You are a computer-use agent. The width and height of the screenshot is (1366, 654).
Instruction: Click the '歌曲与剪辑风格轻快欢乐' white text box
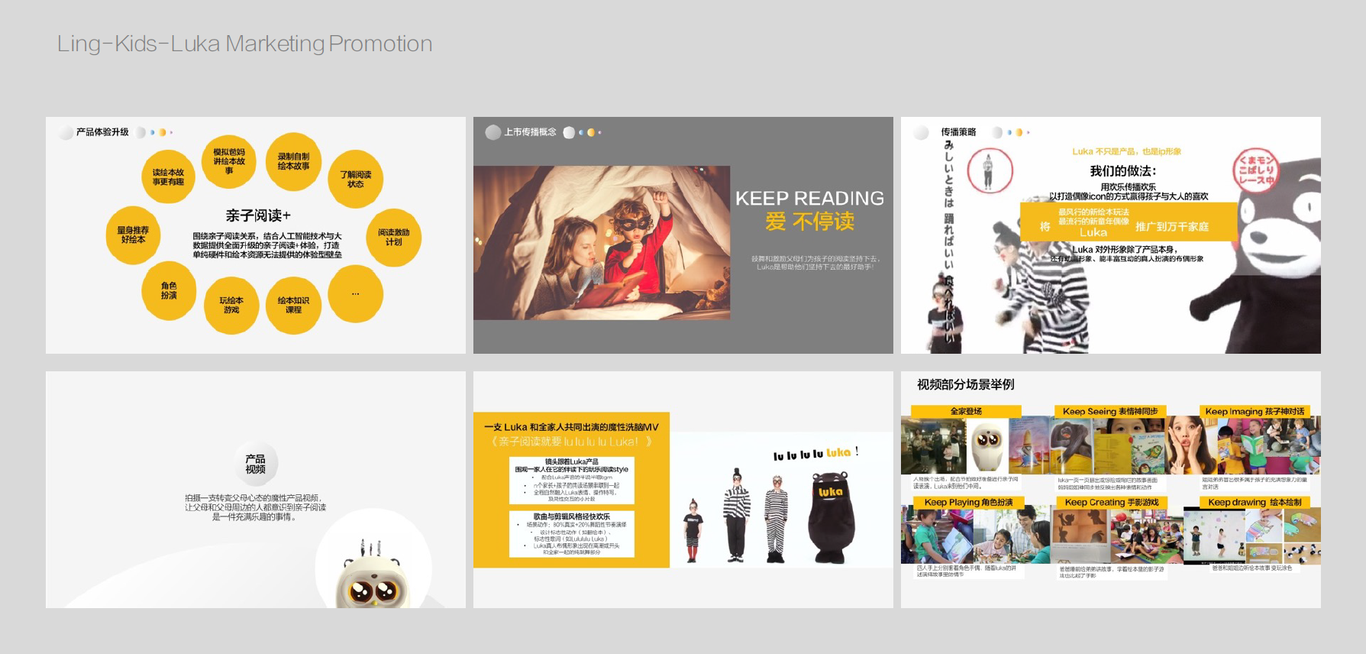click(571, 534)
